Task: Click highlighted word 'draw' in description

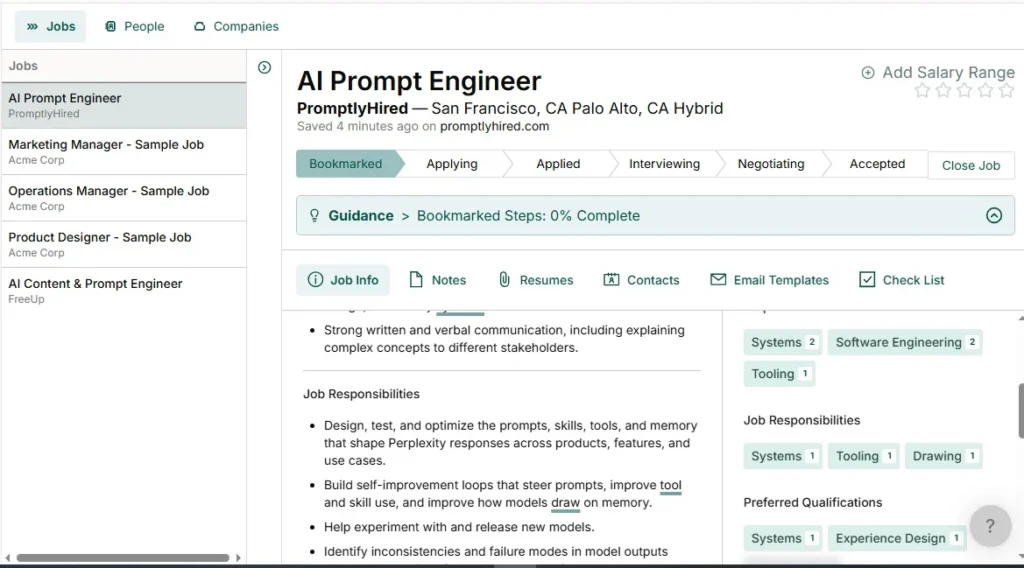Action: (x=565, y=503)
